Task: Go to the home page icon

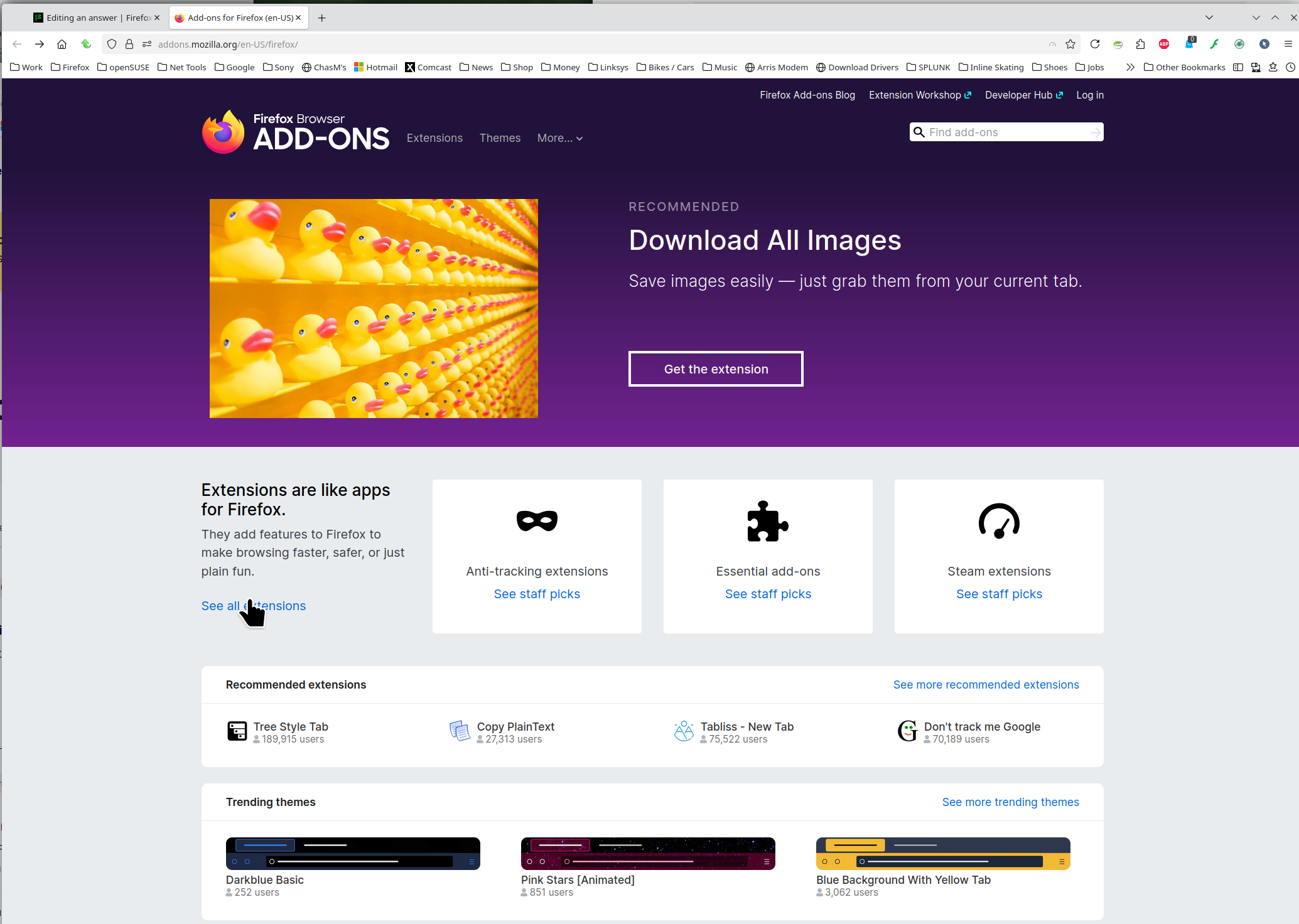Action: [x=62, y=44]
